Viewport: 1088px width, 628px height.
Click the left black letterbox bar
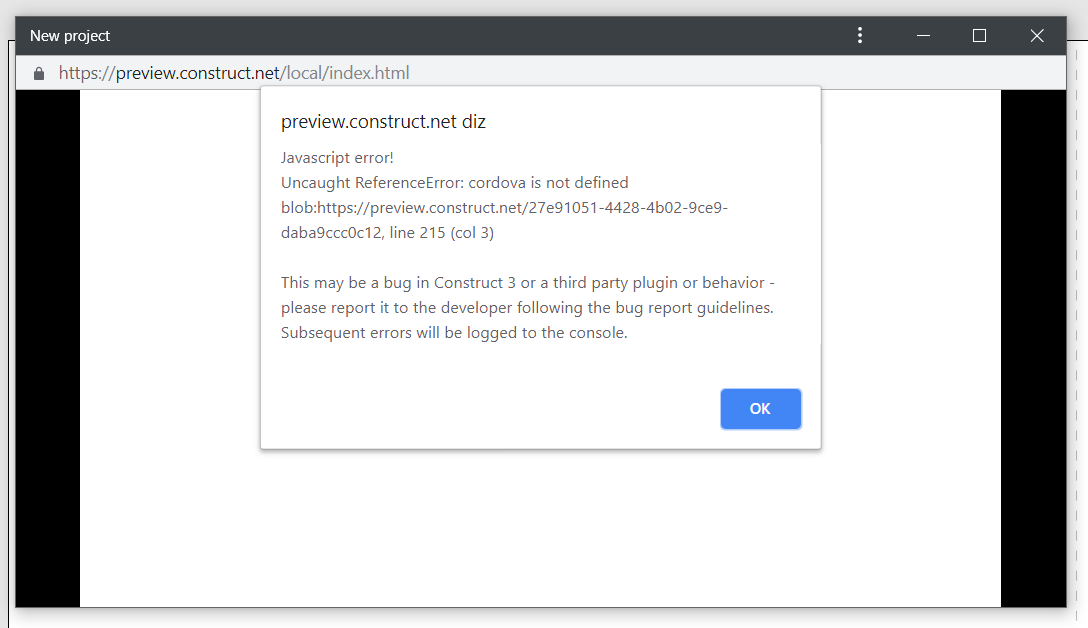point(48,348)
